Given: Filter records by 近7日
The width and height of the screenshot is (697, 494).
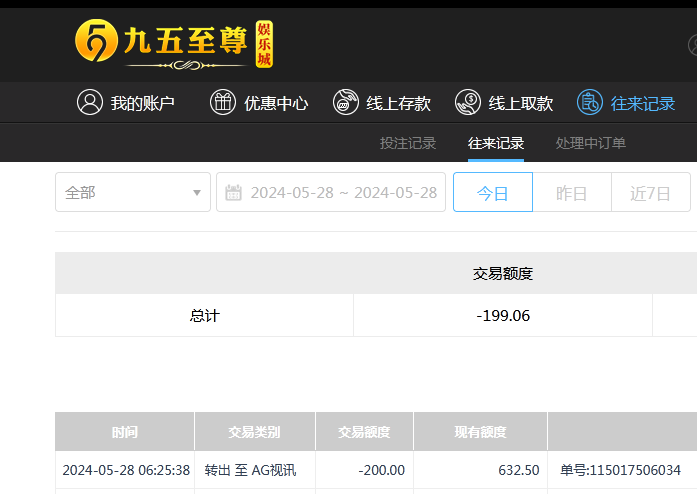Looking at the screenshot, I should (x=651, y=192).
